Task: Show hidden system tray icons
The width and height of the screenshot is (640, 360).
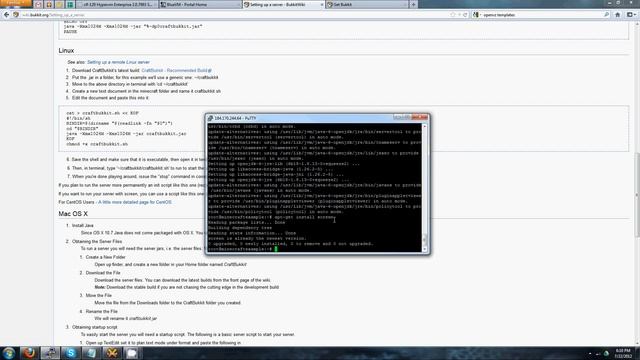Action: click(590, 353)
